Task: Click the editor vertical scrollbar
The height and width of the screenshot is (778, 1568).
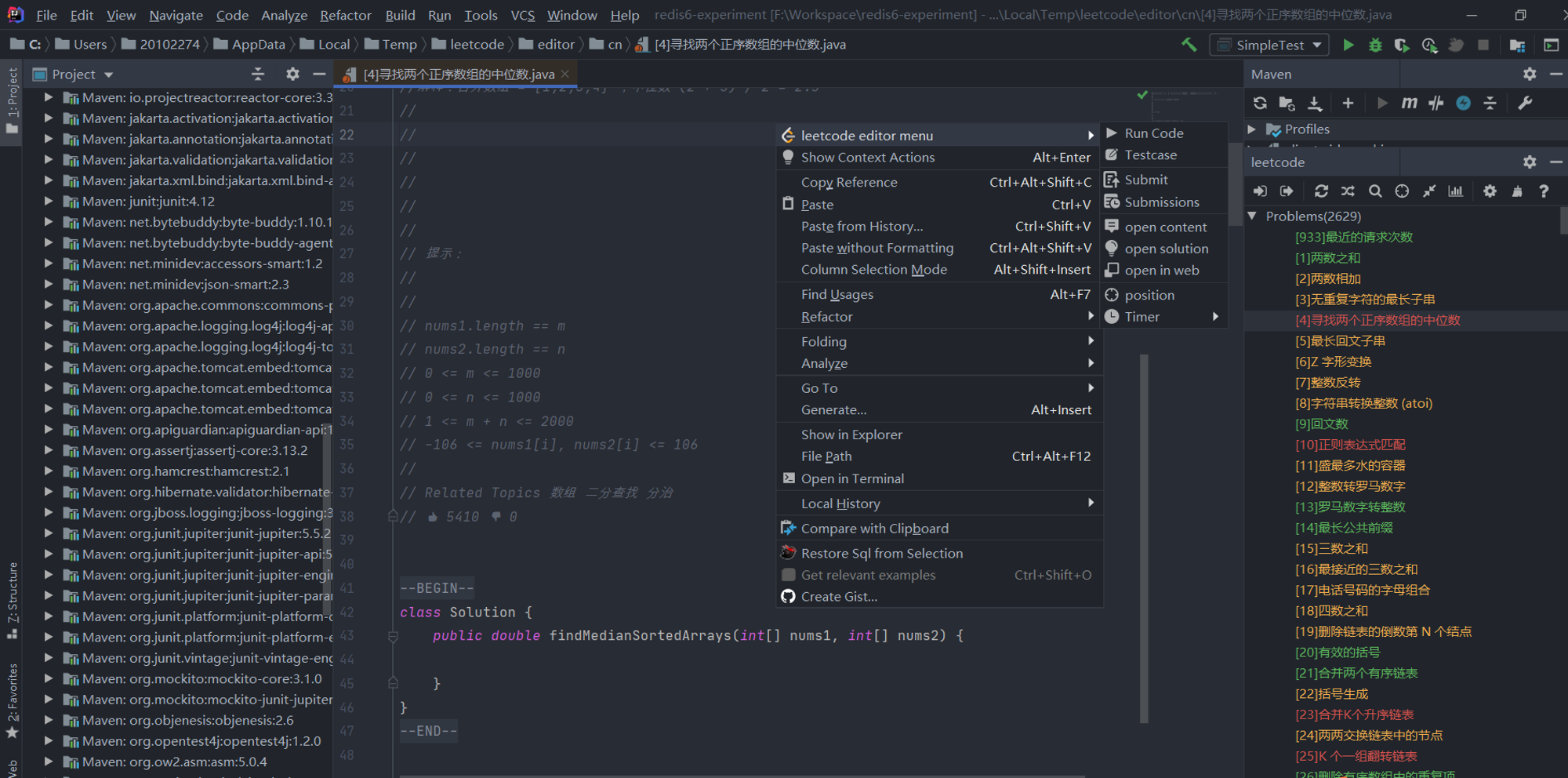Action: pos(1144,538)
